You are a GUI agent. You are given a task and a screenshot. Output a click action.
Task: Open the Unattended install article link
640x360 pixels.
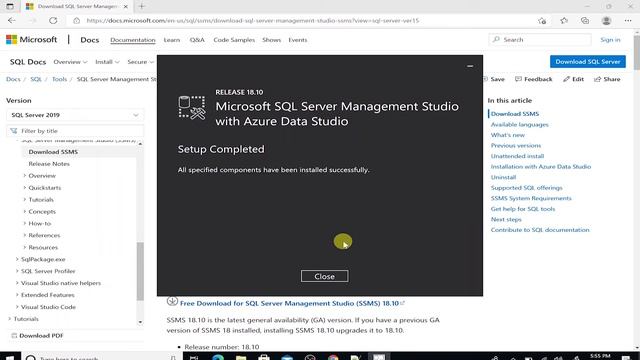[x=517, y=156]
